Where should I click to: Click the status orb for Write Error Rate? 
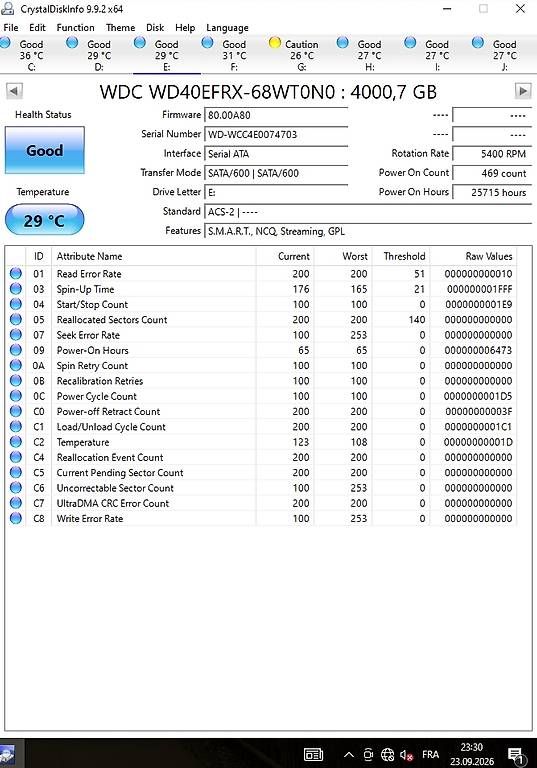point(16,518)
